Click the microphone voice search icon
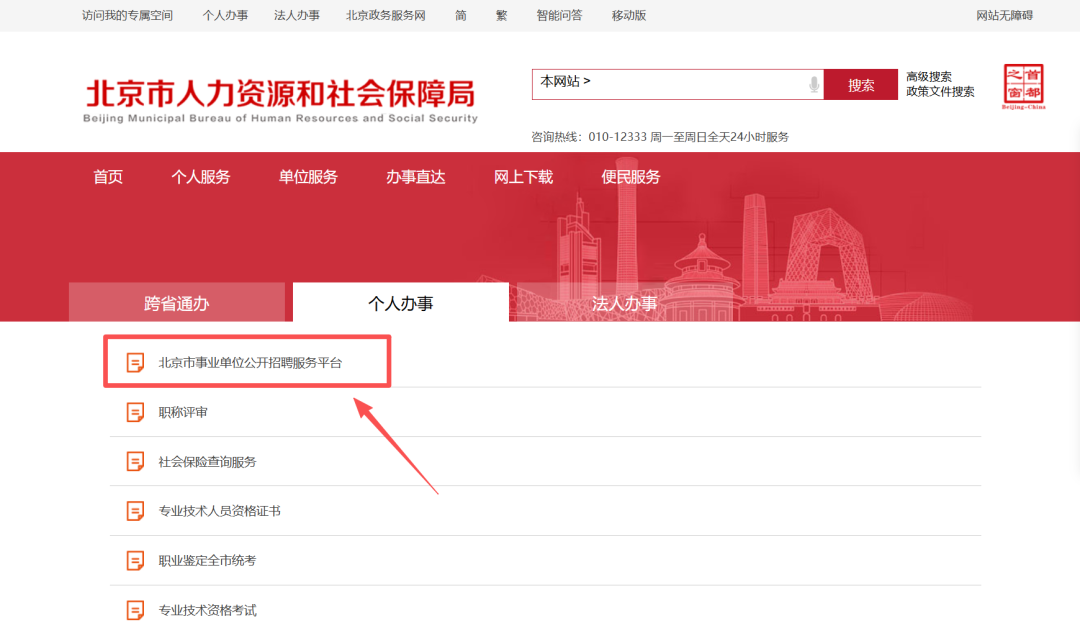The height and width of the screenshot is (627, 1080). tap(813, 85)
